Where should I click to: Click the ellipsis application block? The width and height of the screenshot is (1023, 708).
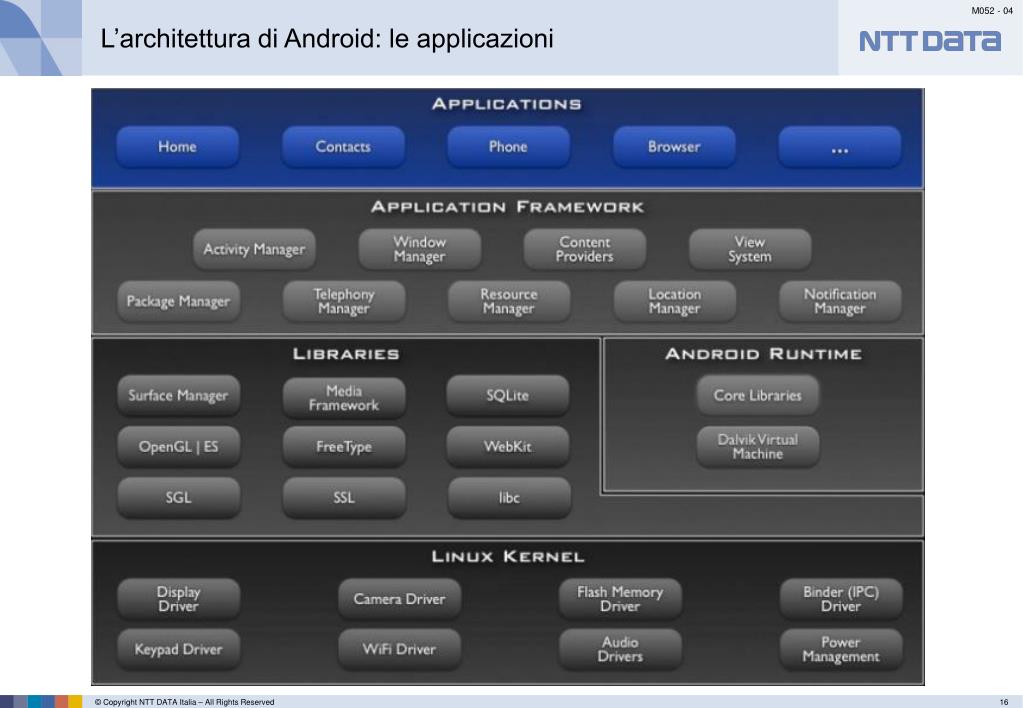coord(840,147)
